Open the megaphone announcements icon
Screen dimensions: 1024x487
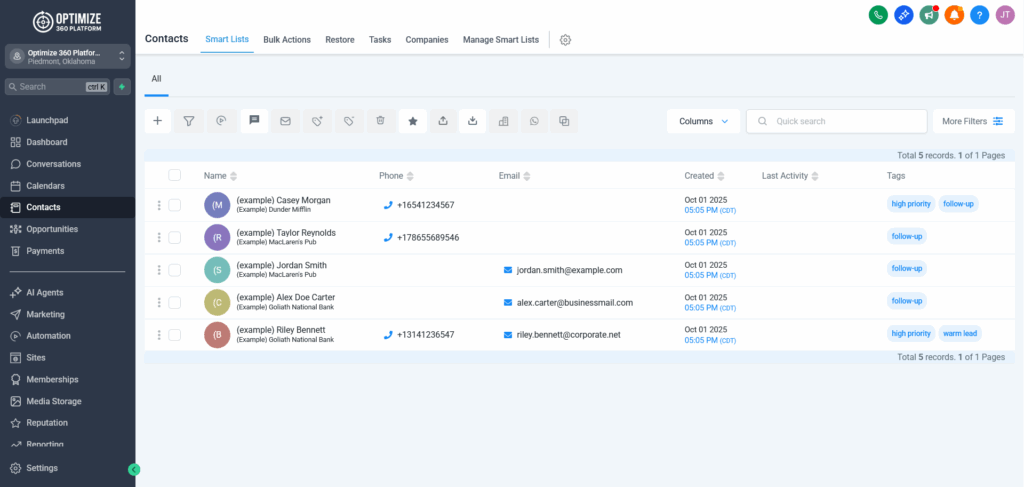(929, 15)
